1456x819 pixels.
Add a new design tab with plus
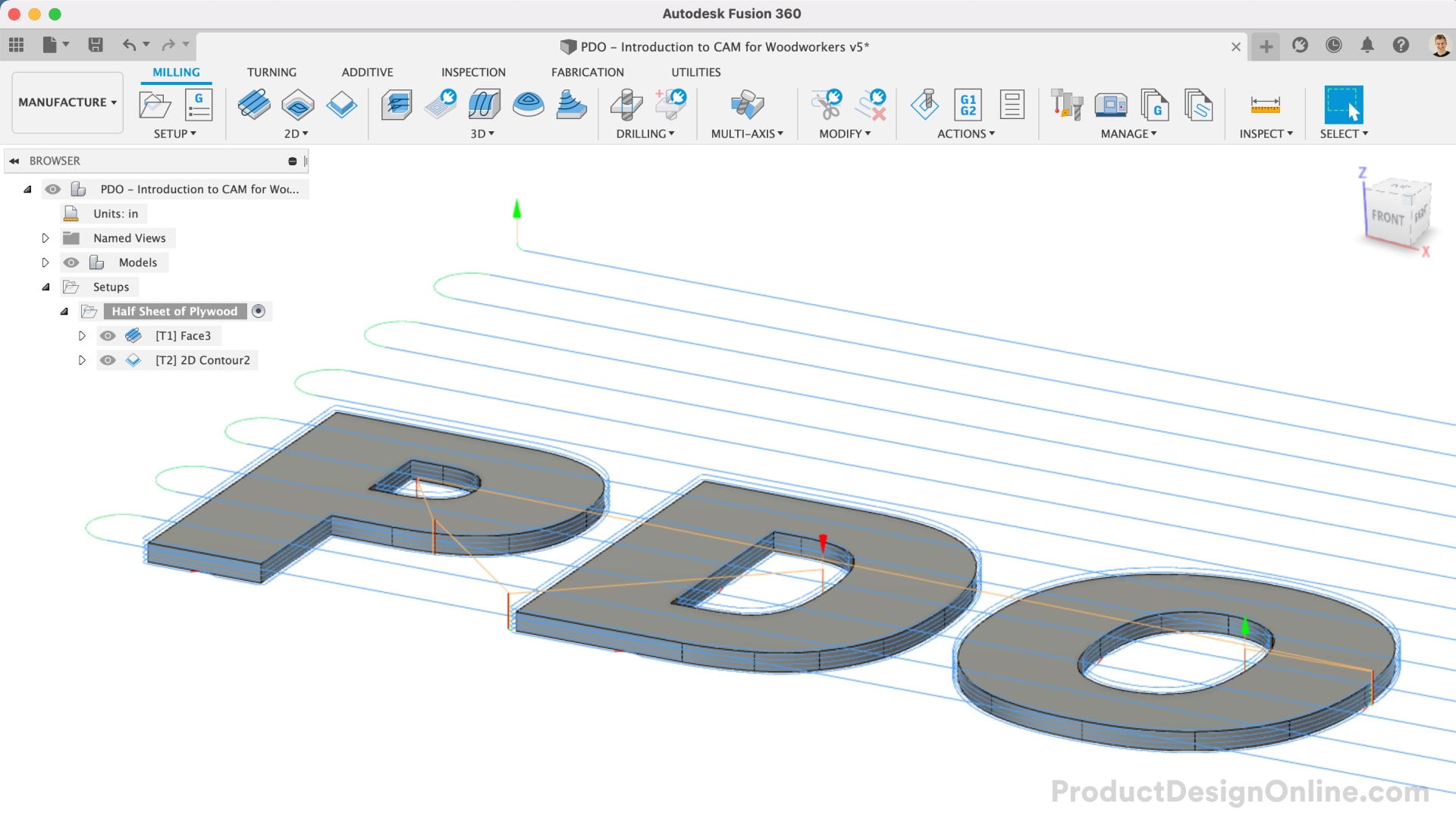pyautogui.click(x=1266, y=46)
